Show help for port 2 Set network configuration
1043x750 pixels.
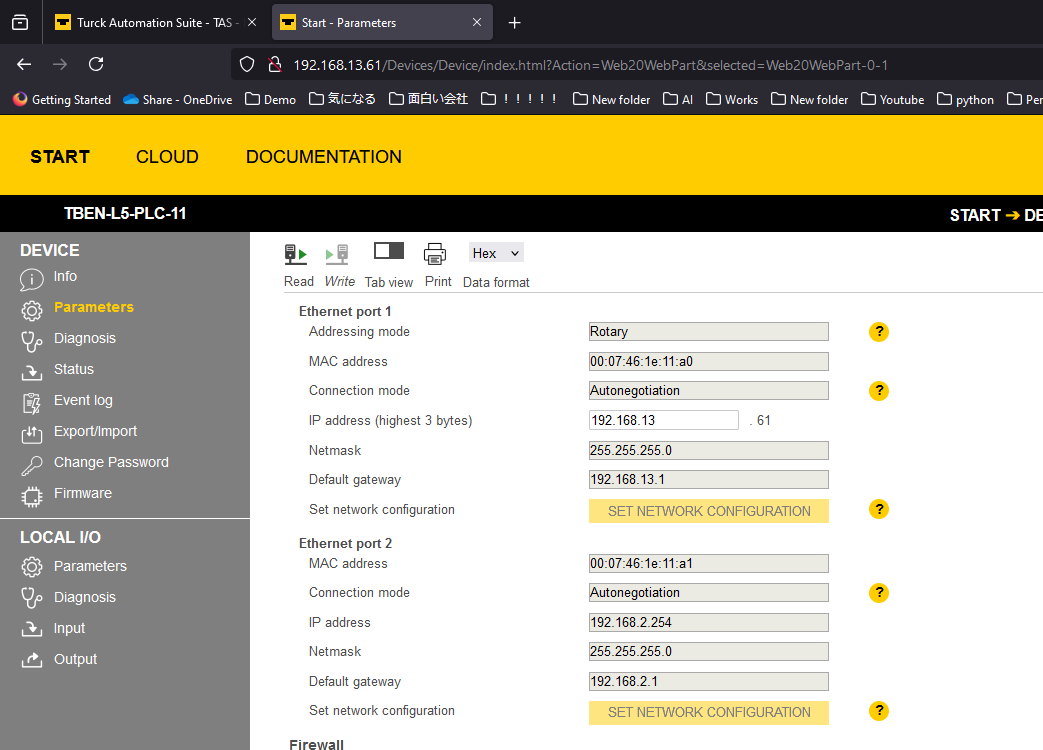click(879, 711)
